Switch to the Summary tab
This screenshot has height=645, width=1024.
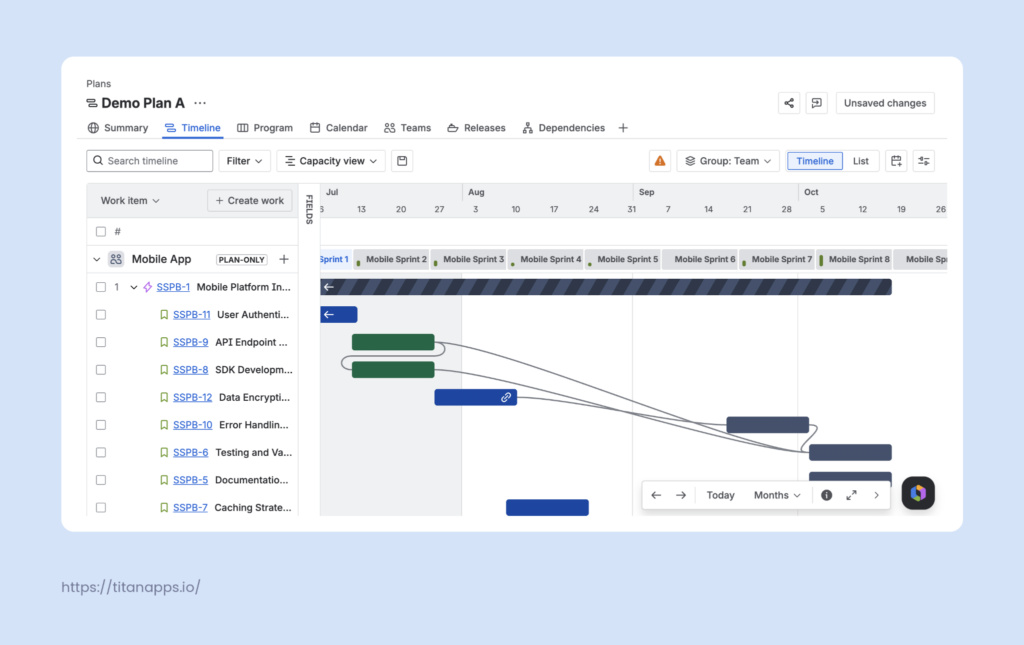118,128
